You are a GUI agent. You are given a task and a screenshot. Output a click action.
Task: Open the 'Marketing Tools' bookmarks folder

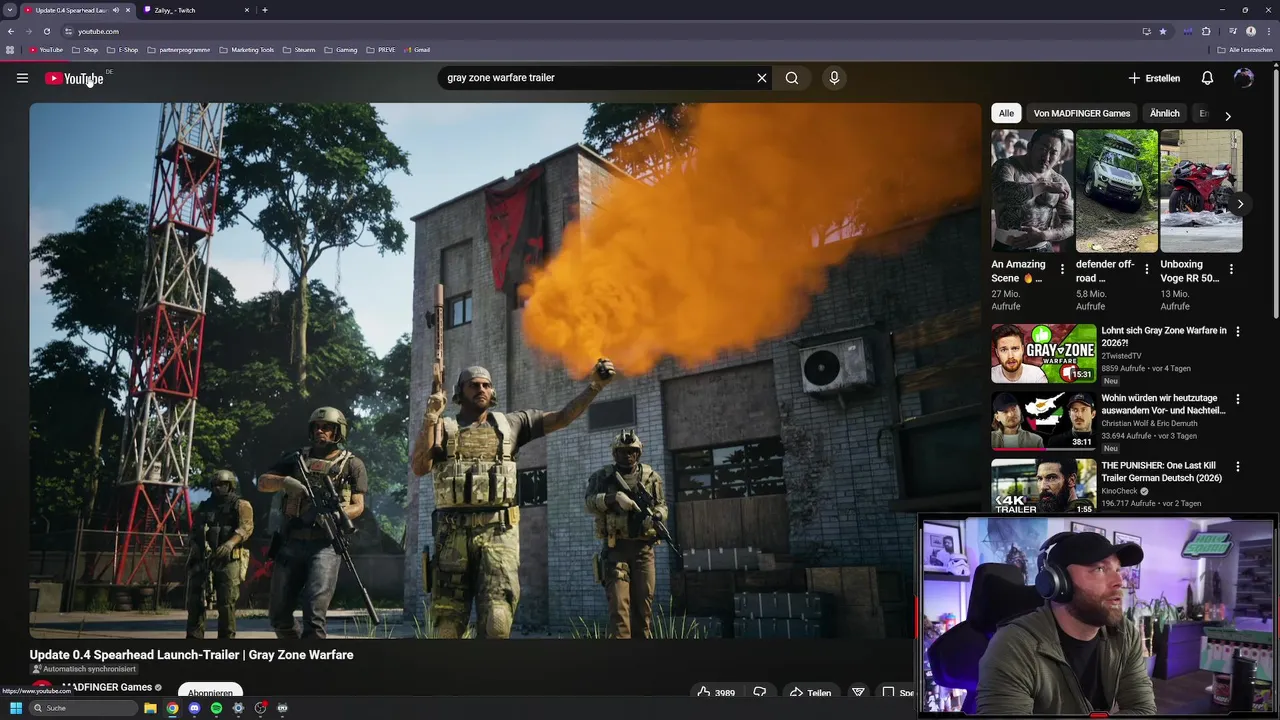click(x=247, y=50)
